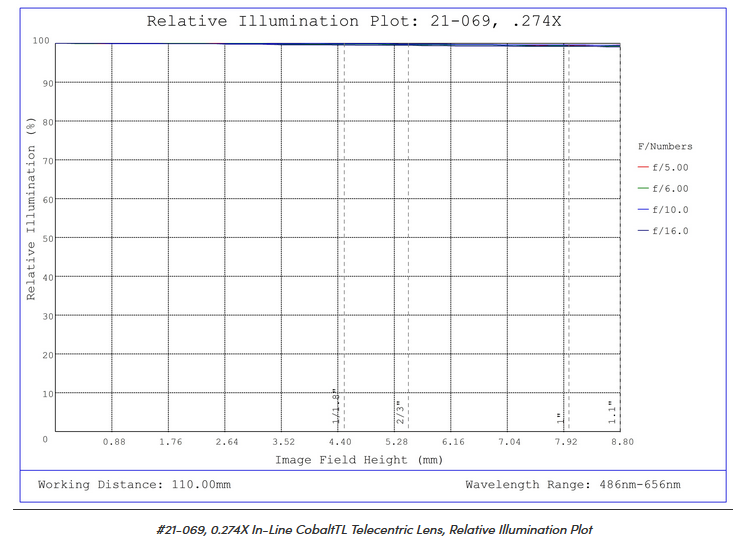Select the f/10.0 legend label text
748x540 pixels.
point(670,210)
